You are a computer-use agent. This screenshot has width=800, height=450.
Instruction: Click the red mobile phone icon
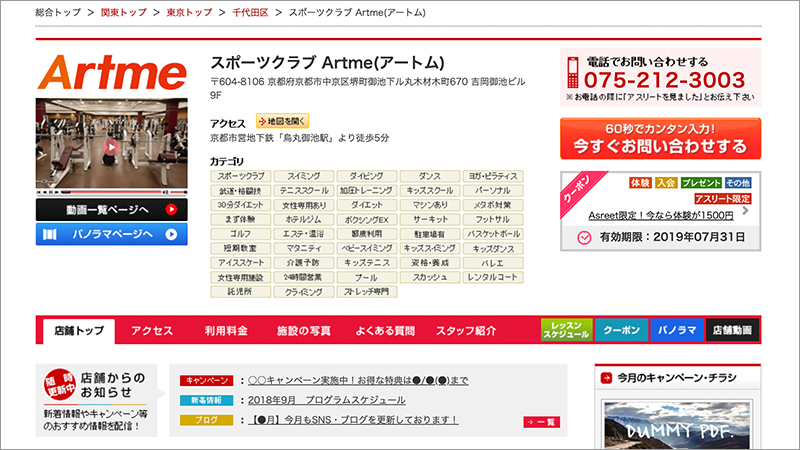(573, 72)
